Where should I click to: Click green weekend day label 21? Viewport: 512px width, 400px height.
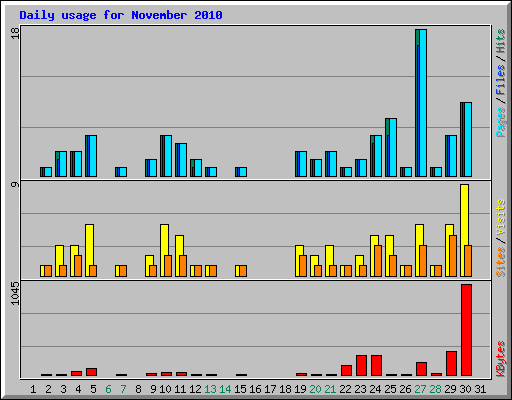[x=330, y=389]
